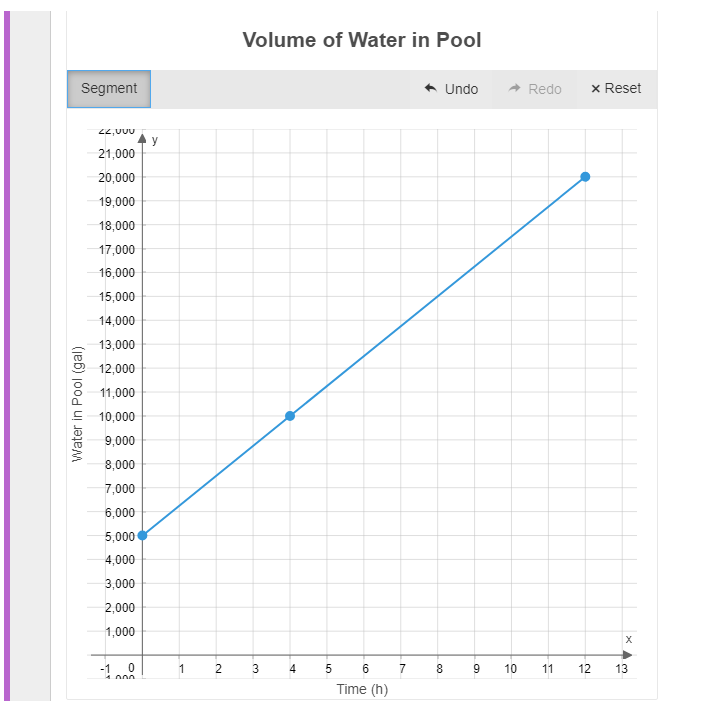Screen dimensions: 725x701
Task: Click the 13 label on the x-axis
Action: (621, 669)
